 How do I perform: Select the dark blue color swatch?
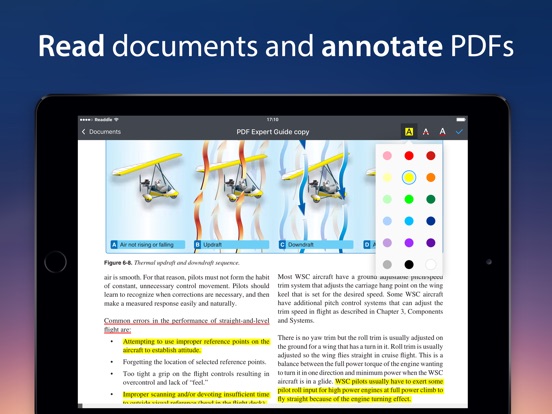(x=431, y=221)
